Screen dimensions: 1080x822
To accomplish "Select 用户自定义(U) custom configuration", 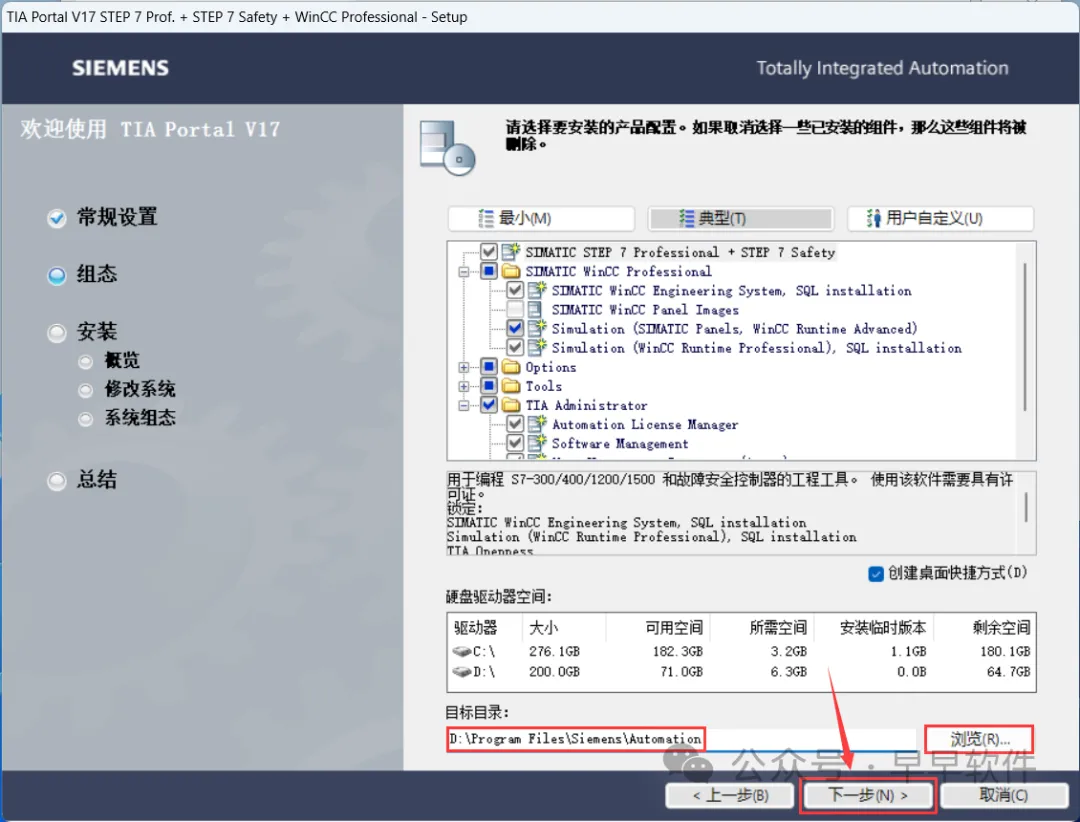I will (940, 218).
